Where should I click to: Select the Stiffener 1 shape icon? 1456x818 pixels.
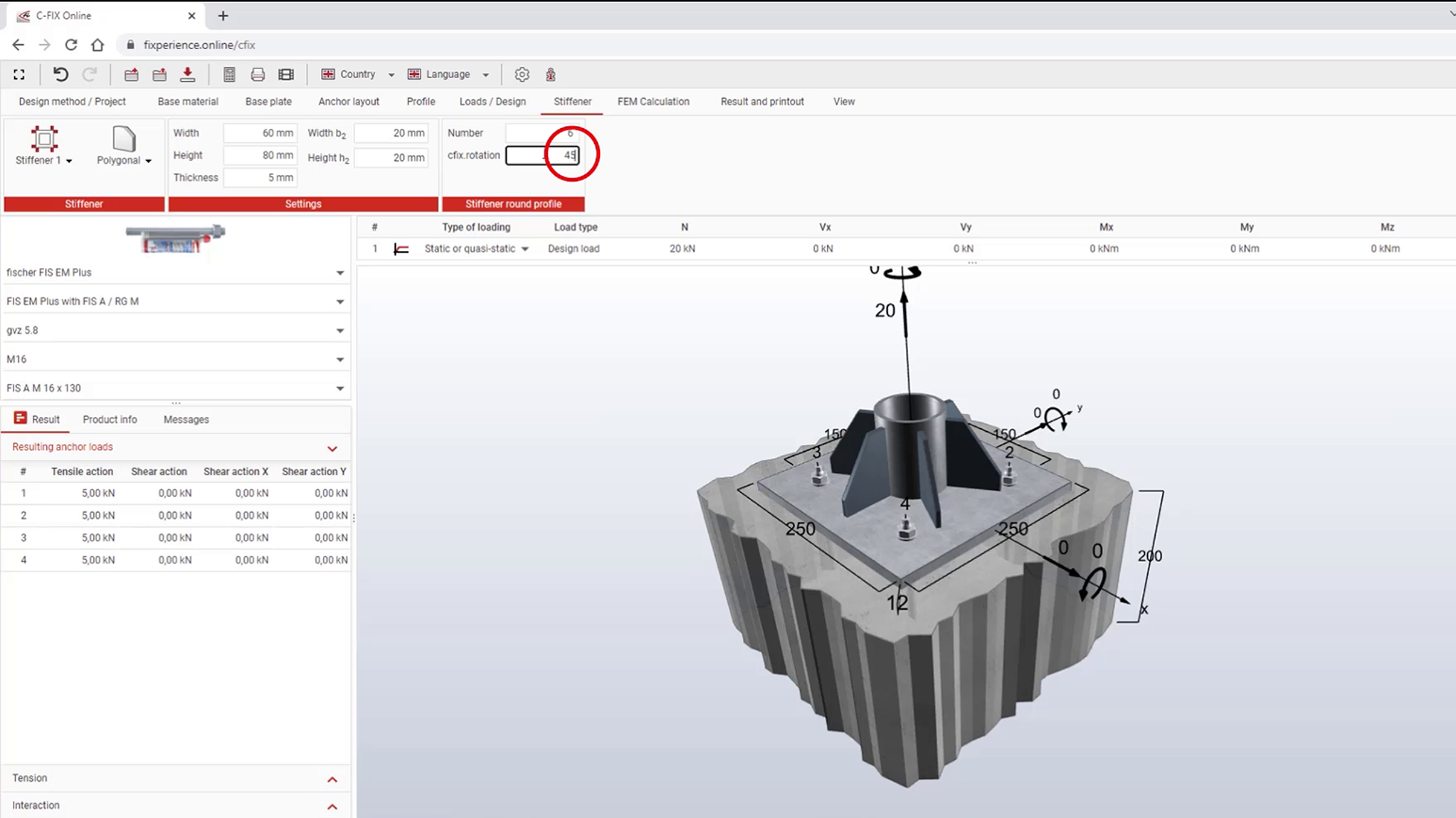click(x=44, y=139)
